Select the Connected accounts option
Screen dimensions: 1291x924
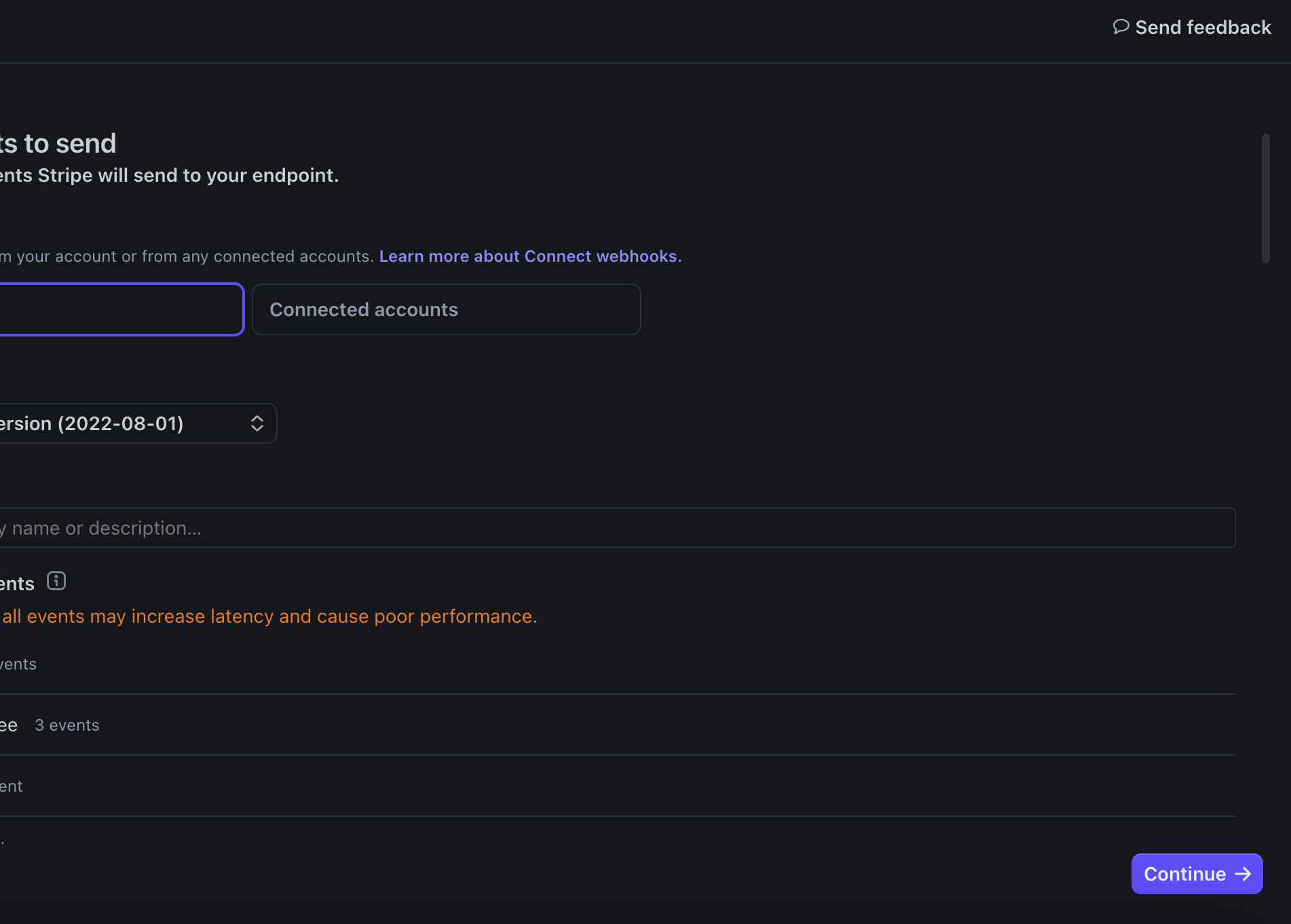[446, 309]
